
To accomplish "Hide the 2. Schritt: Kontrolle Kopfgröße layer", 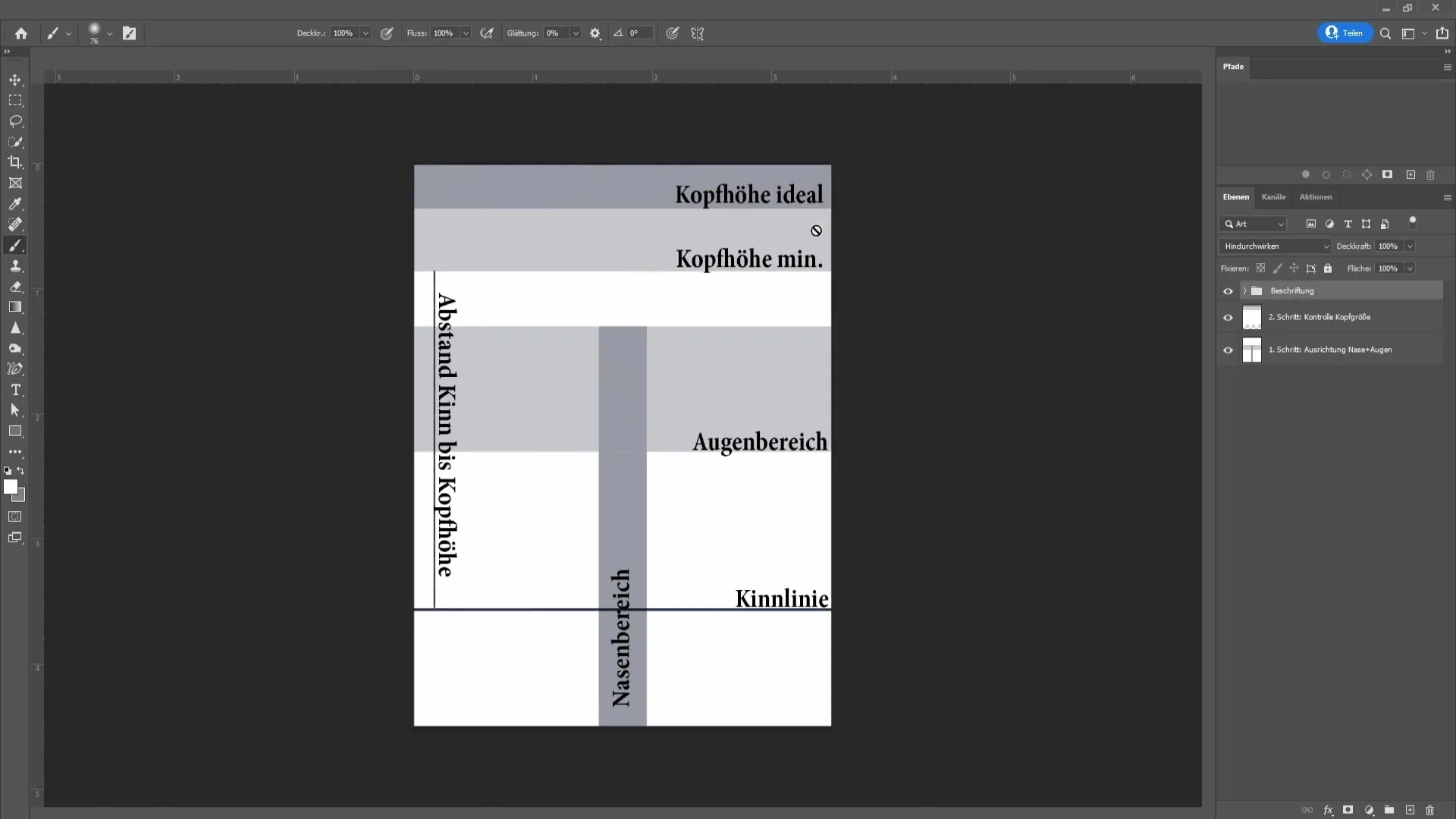I will (x=1228, y=317).
